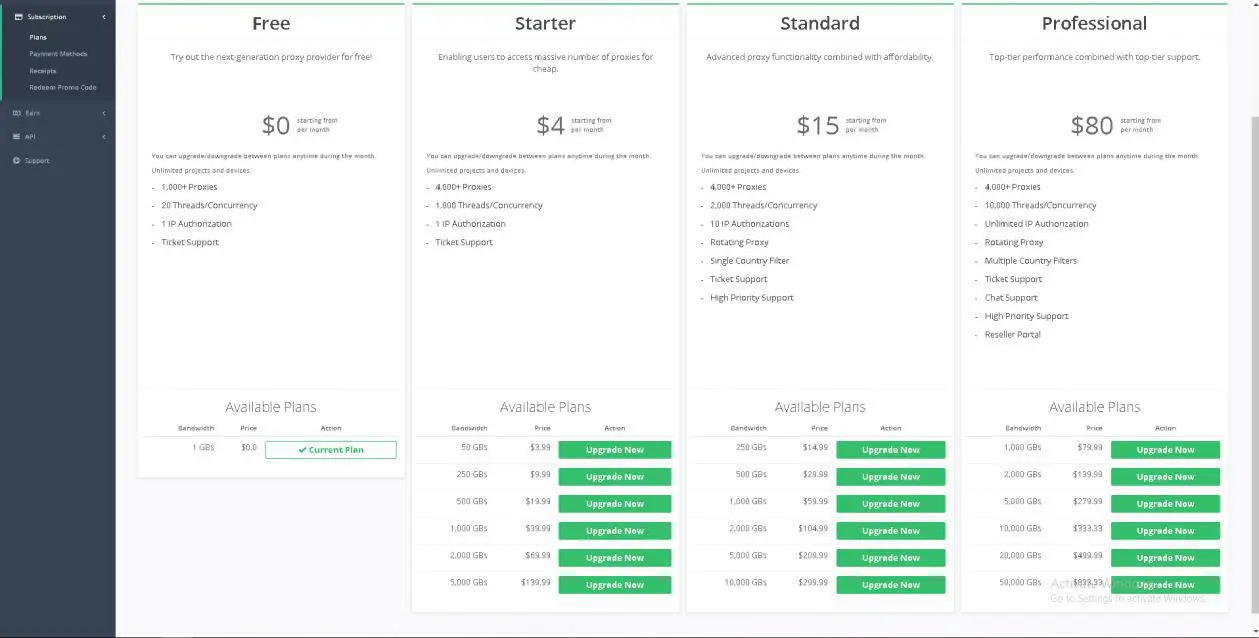Open the Plans page from sidebar

(38, 37)
